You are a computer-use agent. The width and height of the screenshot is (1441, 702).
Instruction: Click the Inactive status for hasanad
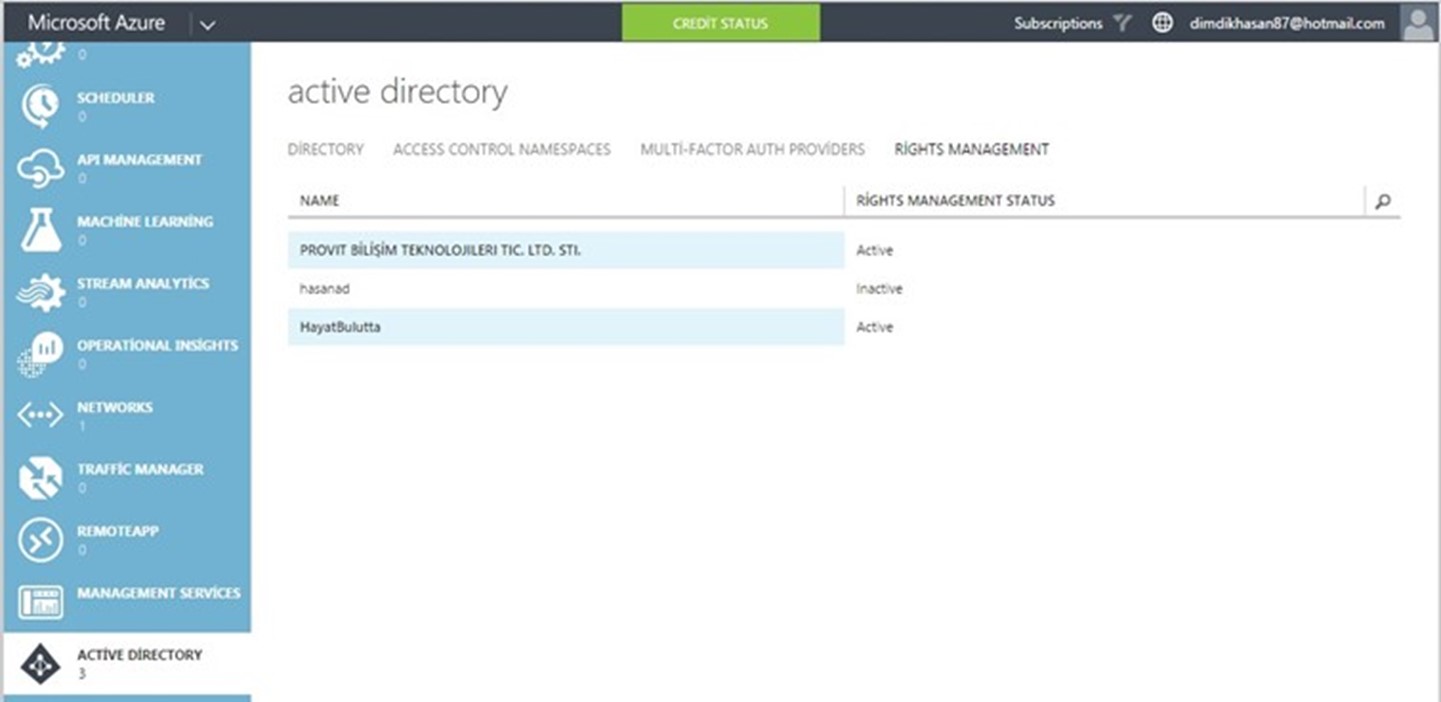(880, 289)
